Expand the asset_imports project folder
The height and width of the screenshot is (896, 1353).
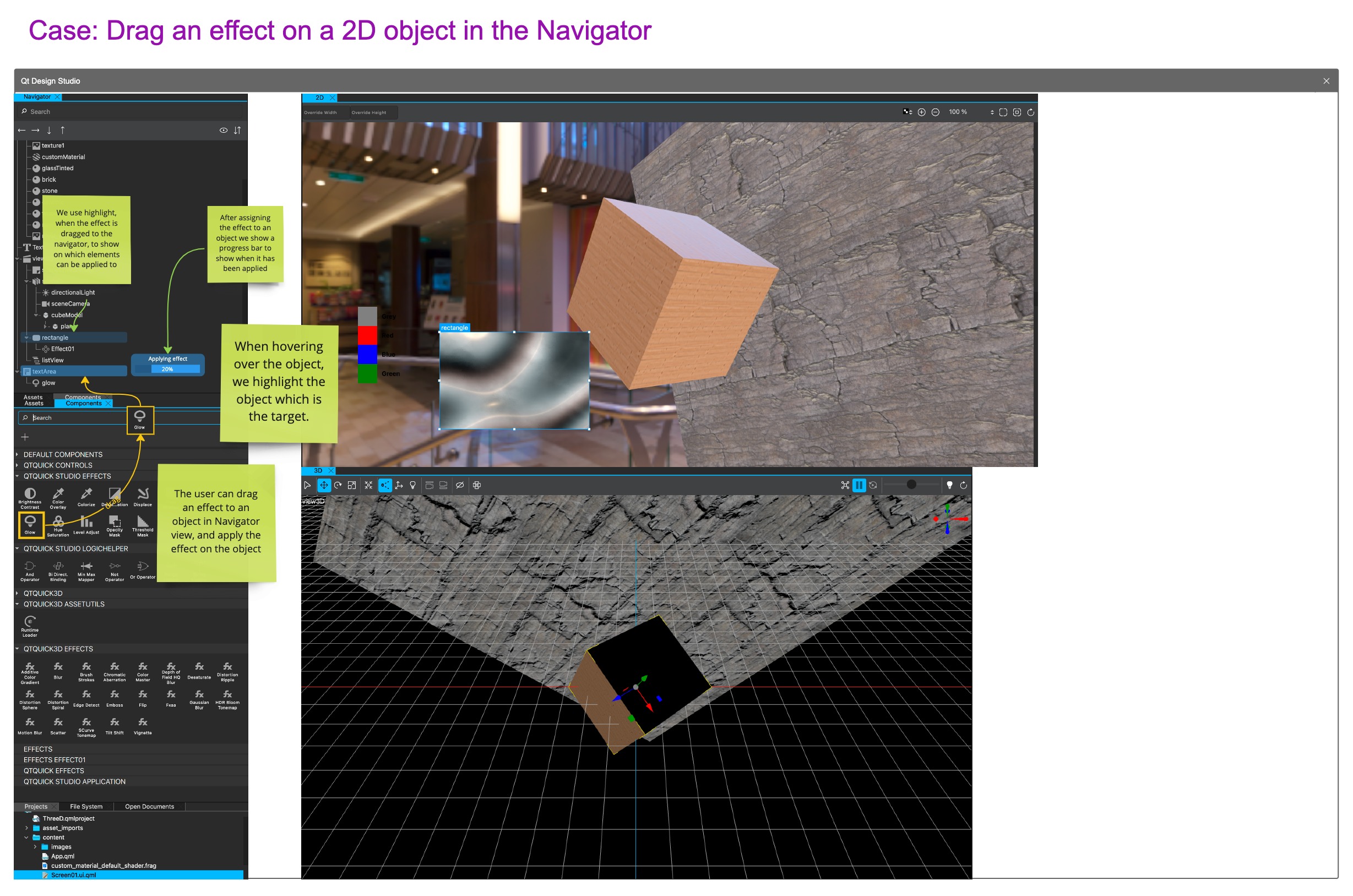26,829
